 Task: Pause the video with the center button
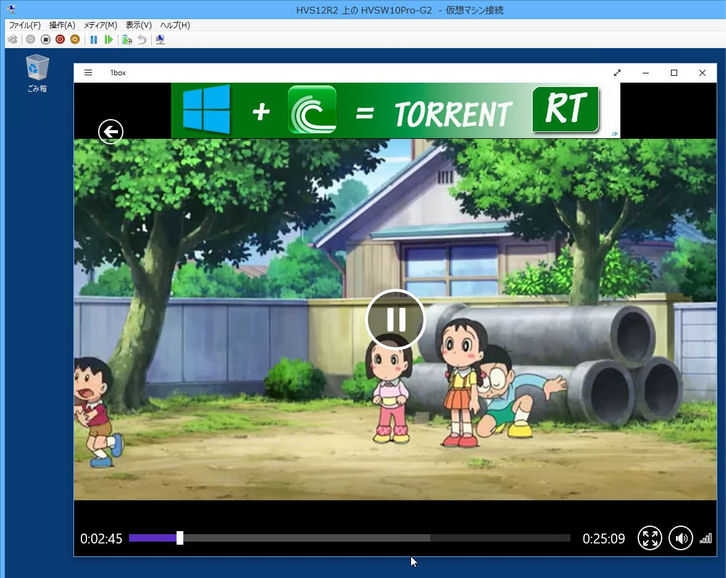(395, 319)
